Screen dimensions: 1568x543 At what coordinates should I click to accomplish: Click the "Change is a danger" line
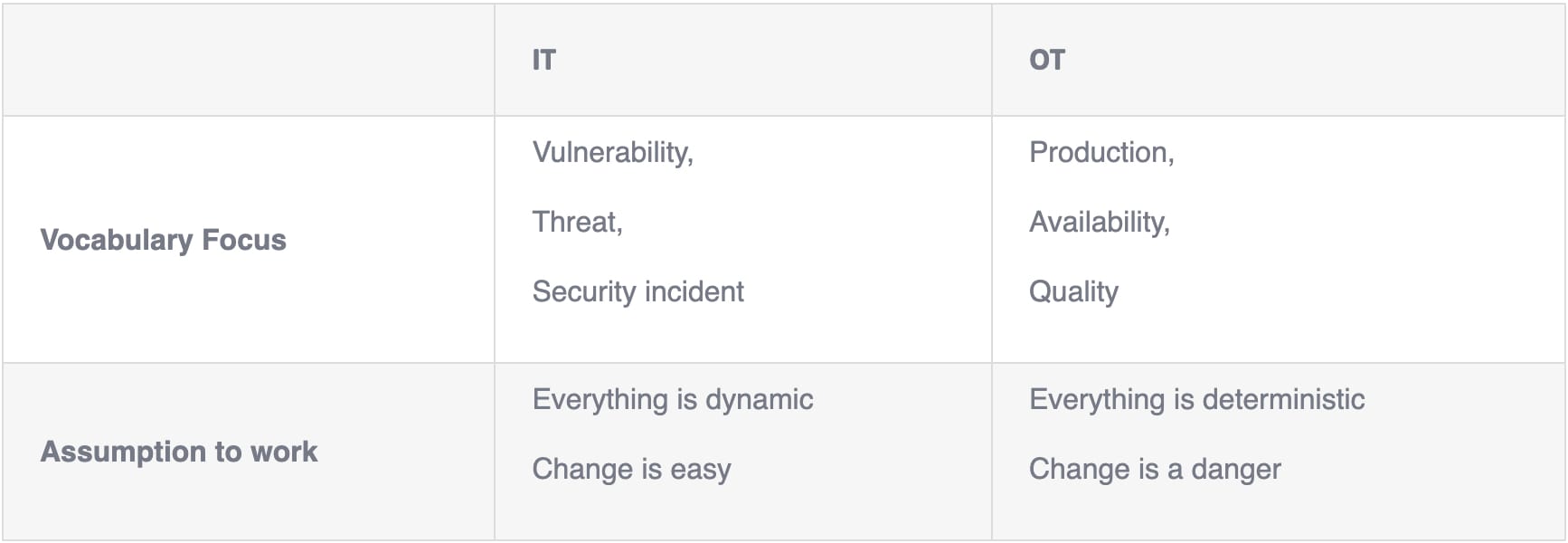click(x=1155, y=469)
